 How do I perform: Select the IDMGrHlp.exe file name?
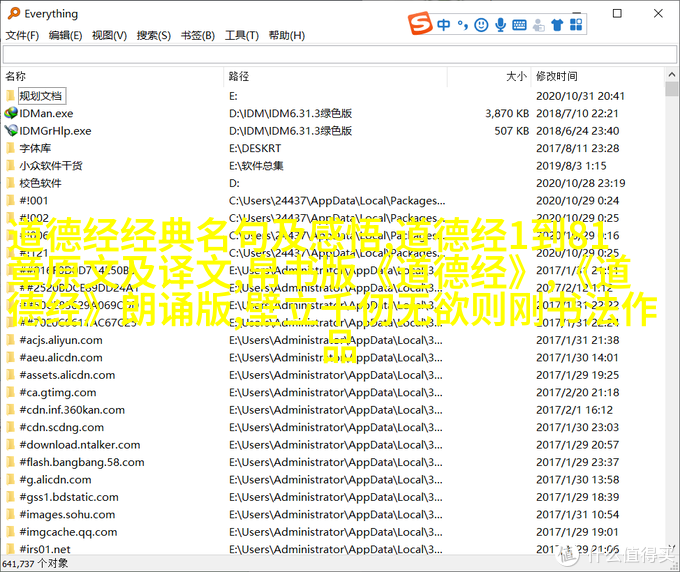[x=56, y=131]
